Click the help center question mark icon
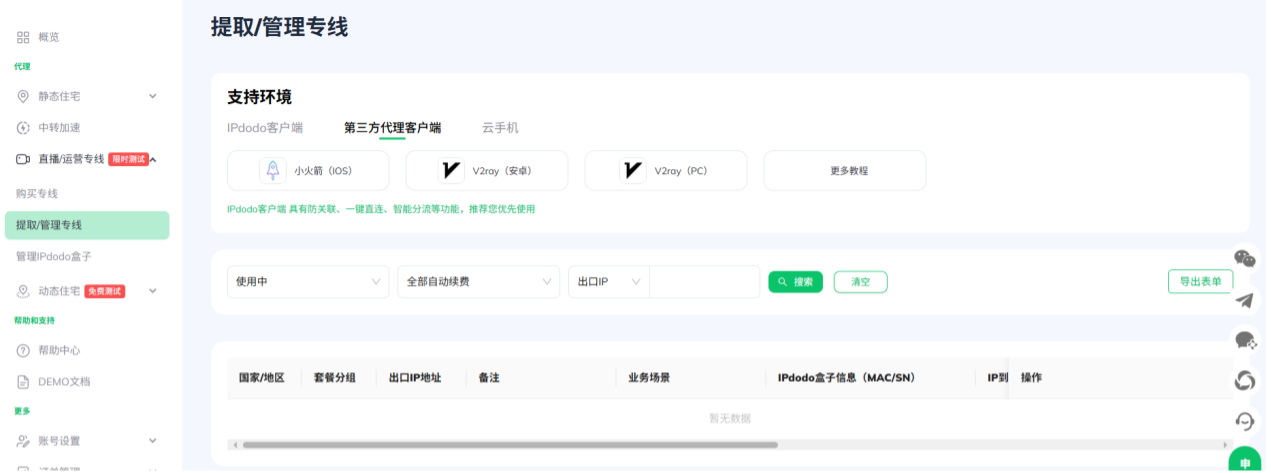 coord(23,350)
